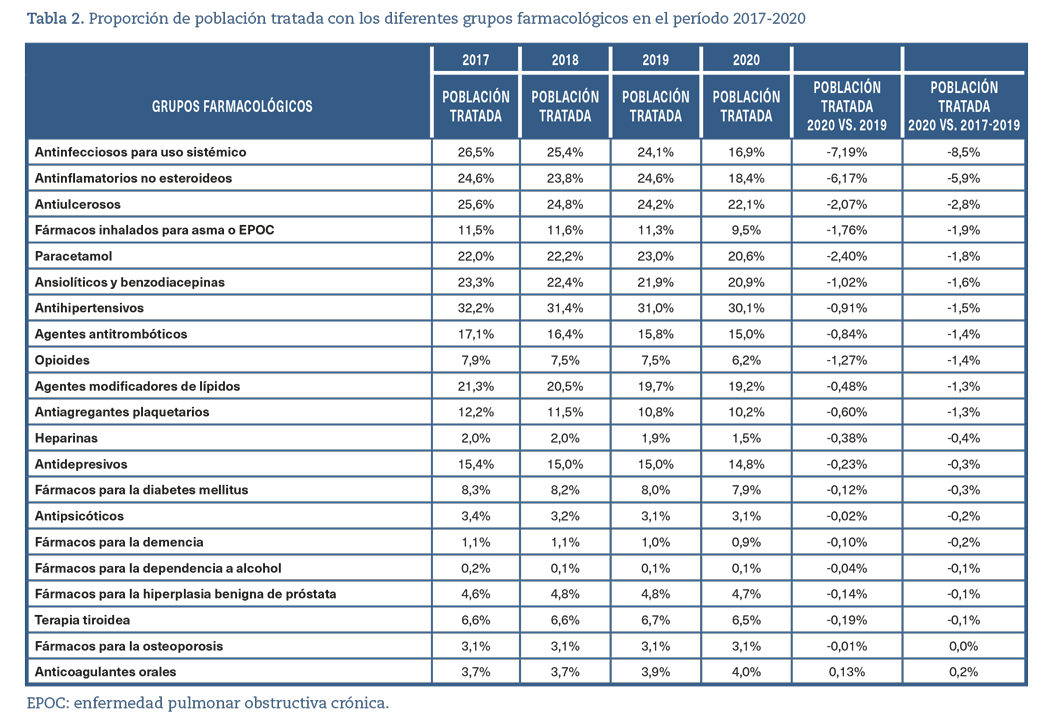Image resolution: width=1044 pixels, height=717 pixels.
Task: Click Antiagregantes plaquetarios 2019 value 10,8%
Action: click(655, 412)
